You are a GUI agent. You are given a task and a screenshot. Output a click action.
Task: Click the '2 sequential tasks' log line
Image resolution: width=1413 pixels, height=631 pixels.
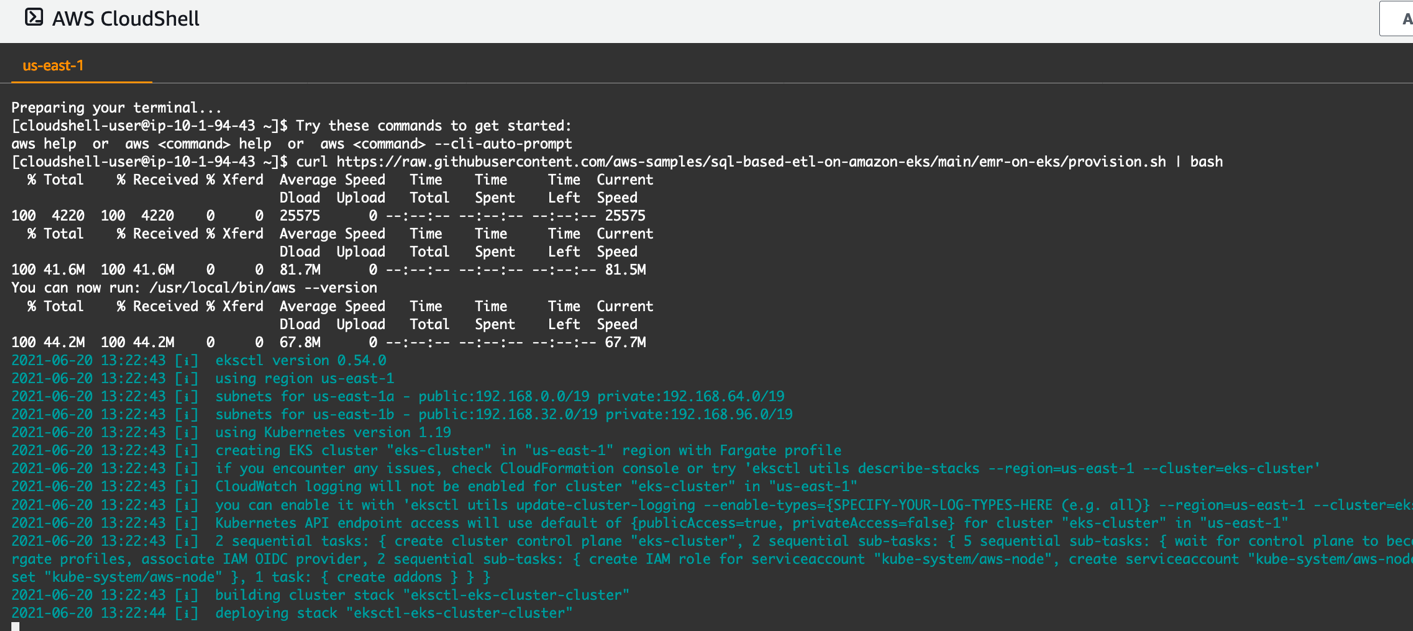[x=712, y=541]
